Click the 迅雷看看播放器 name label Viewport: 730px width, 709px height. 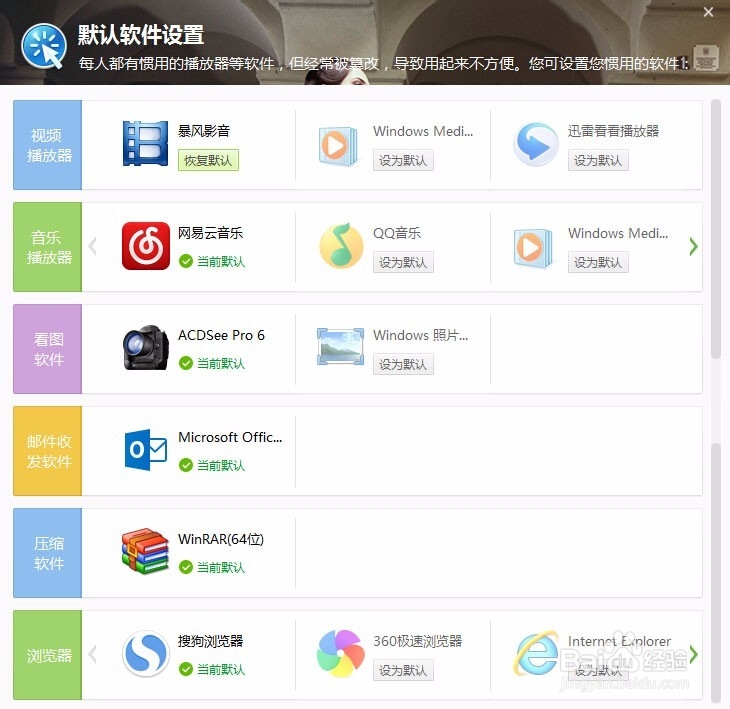pyautogui.click(x=614, y=131)
